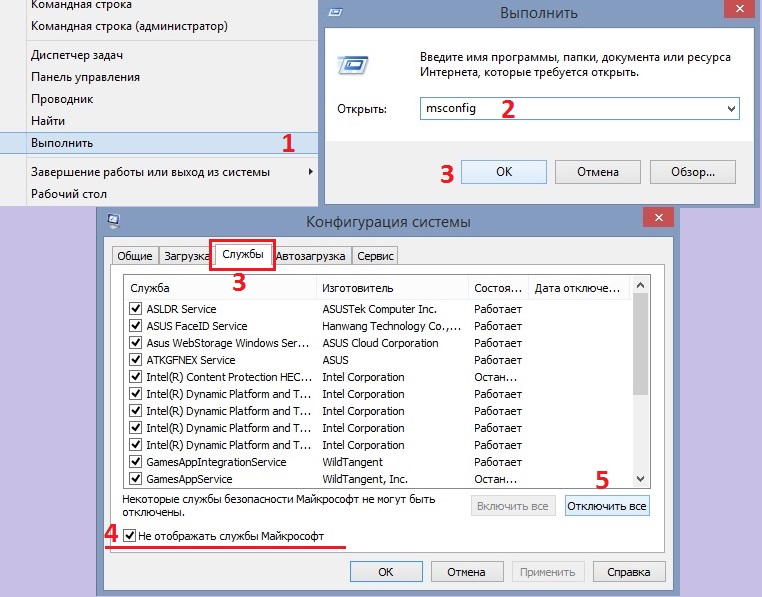Click the Run dialog title bar icon
The image size is (762, 597).
(335, 12)
